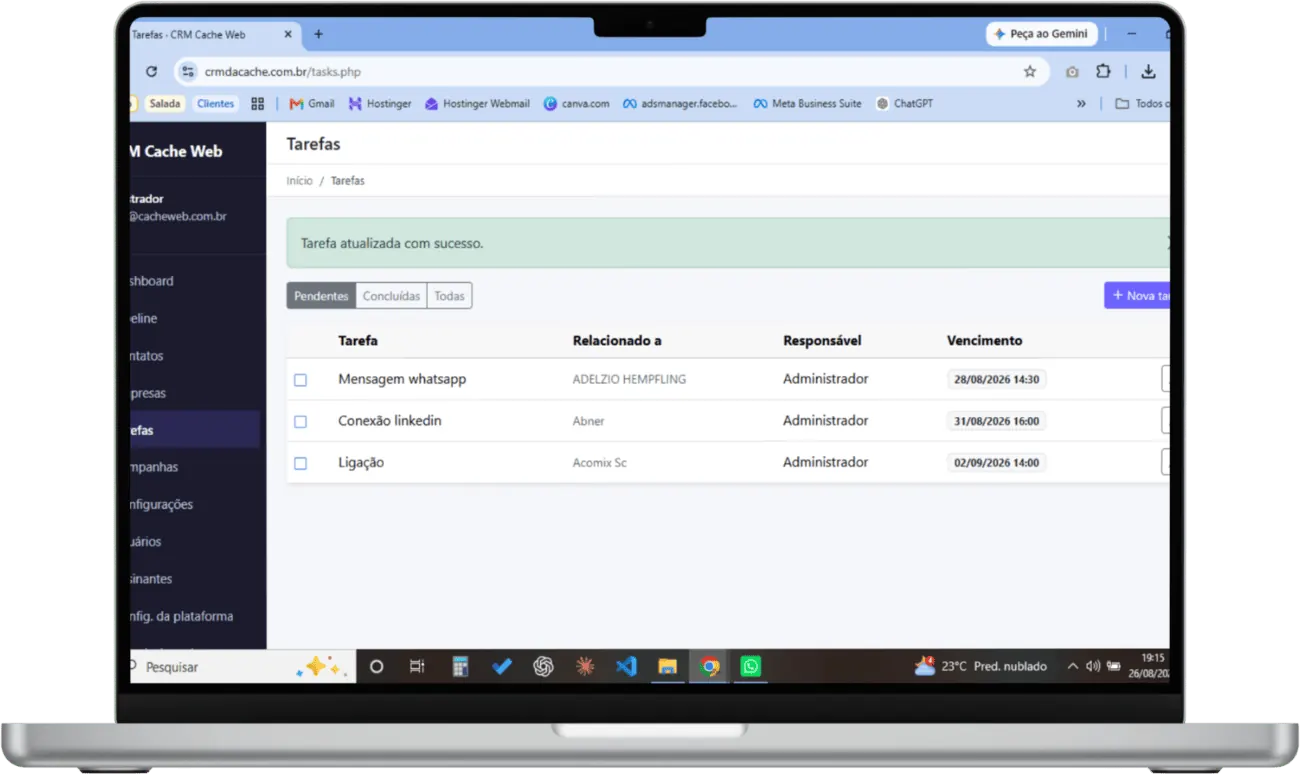Image resolution: width=1300 pixels, height=774 pixels.
Task: Open the Chrome extensions puzzle icon
Action: (1103, 72)
